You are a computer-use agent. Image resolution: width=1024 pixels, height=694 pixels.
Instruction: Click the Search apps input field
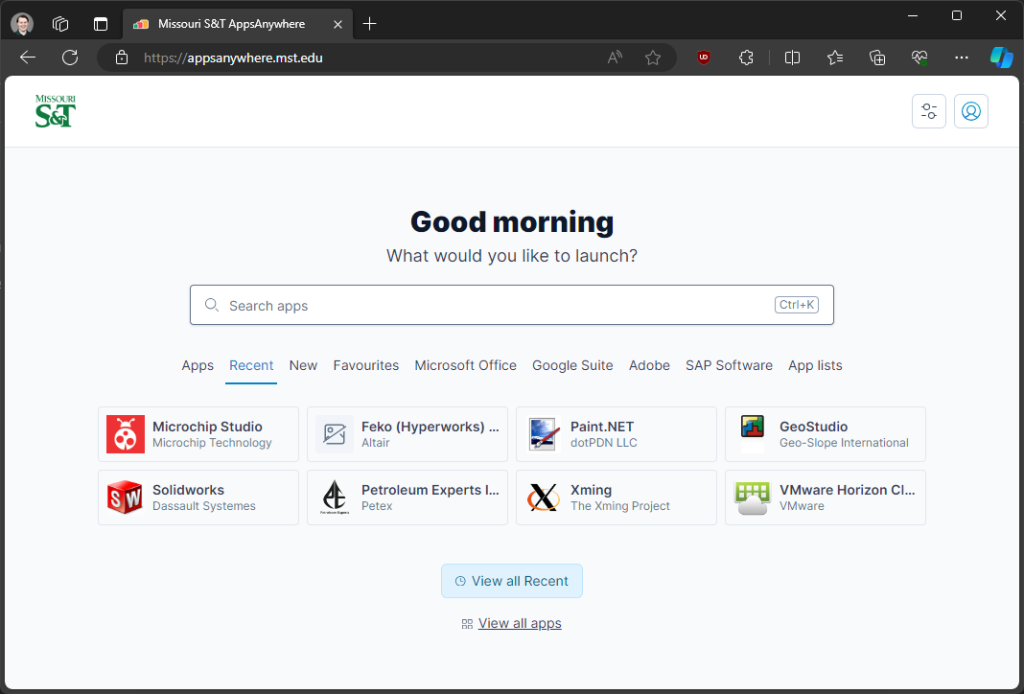512,305
